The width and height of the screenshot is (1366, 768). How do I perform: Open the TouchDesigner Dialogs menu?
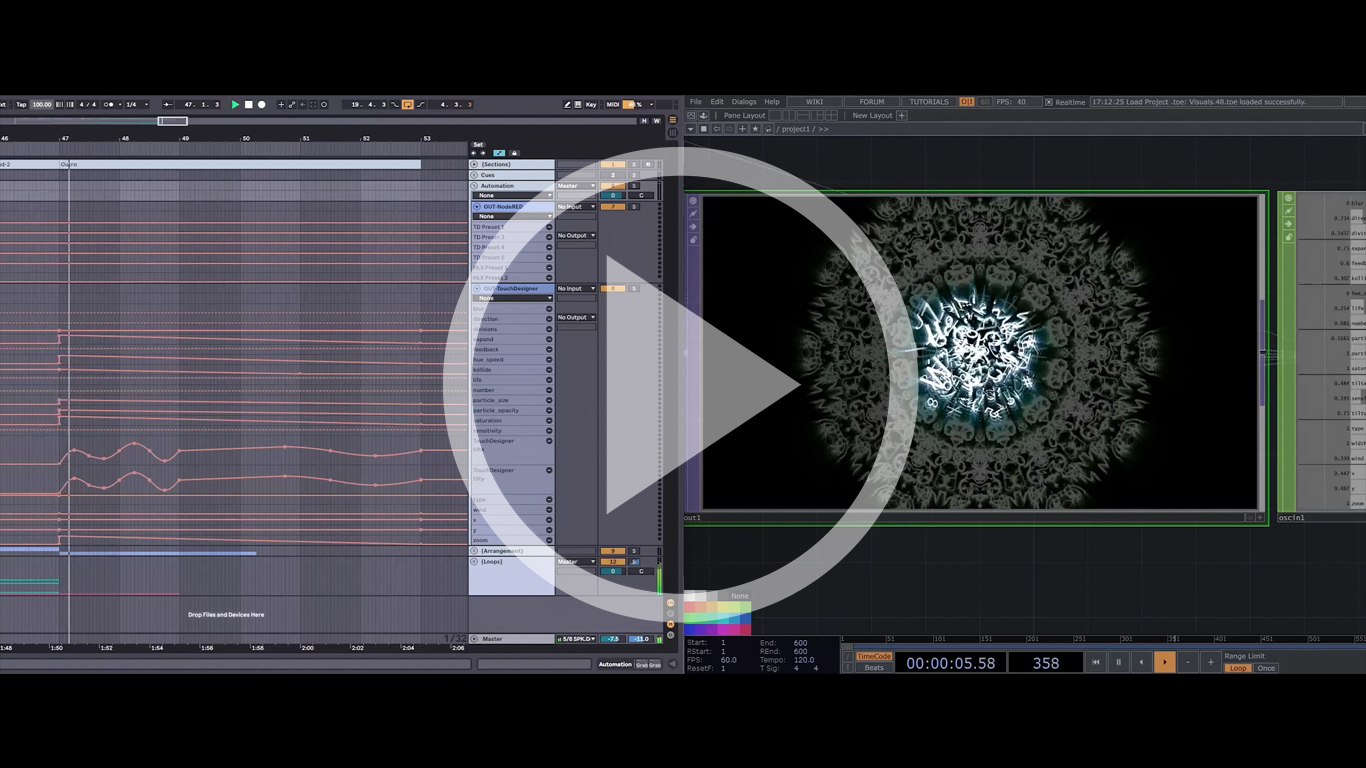click(x=744, y=102)
